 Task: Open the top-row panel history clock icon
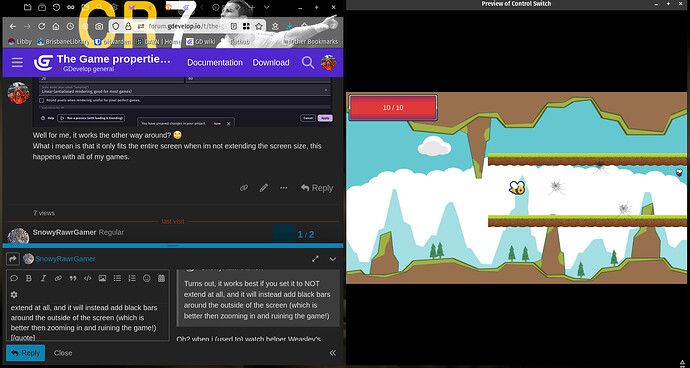(56, 7)
